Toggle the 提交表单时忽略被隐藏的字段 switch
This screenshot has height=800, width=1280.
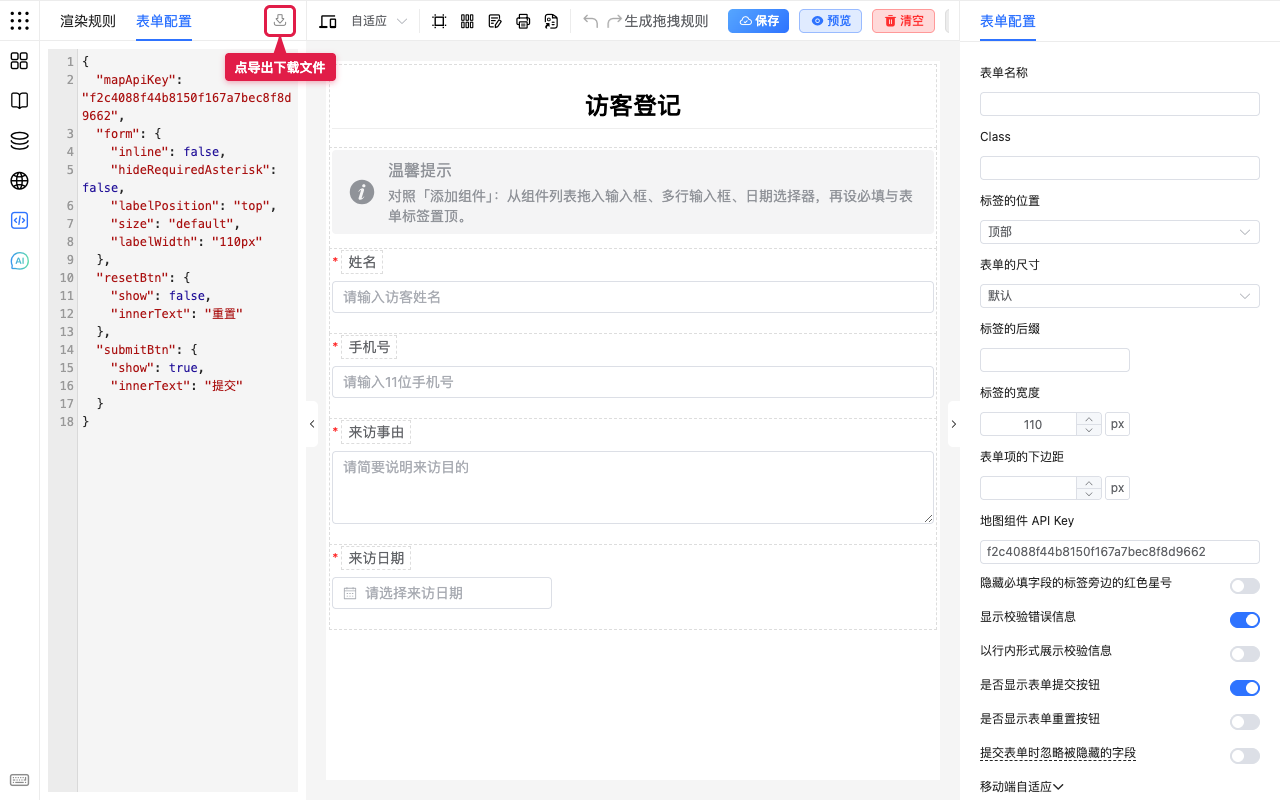point(1244,756)
